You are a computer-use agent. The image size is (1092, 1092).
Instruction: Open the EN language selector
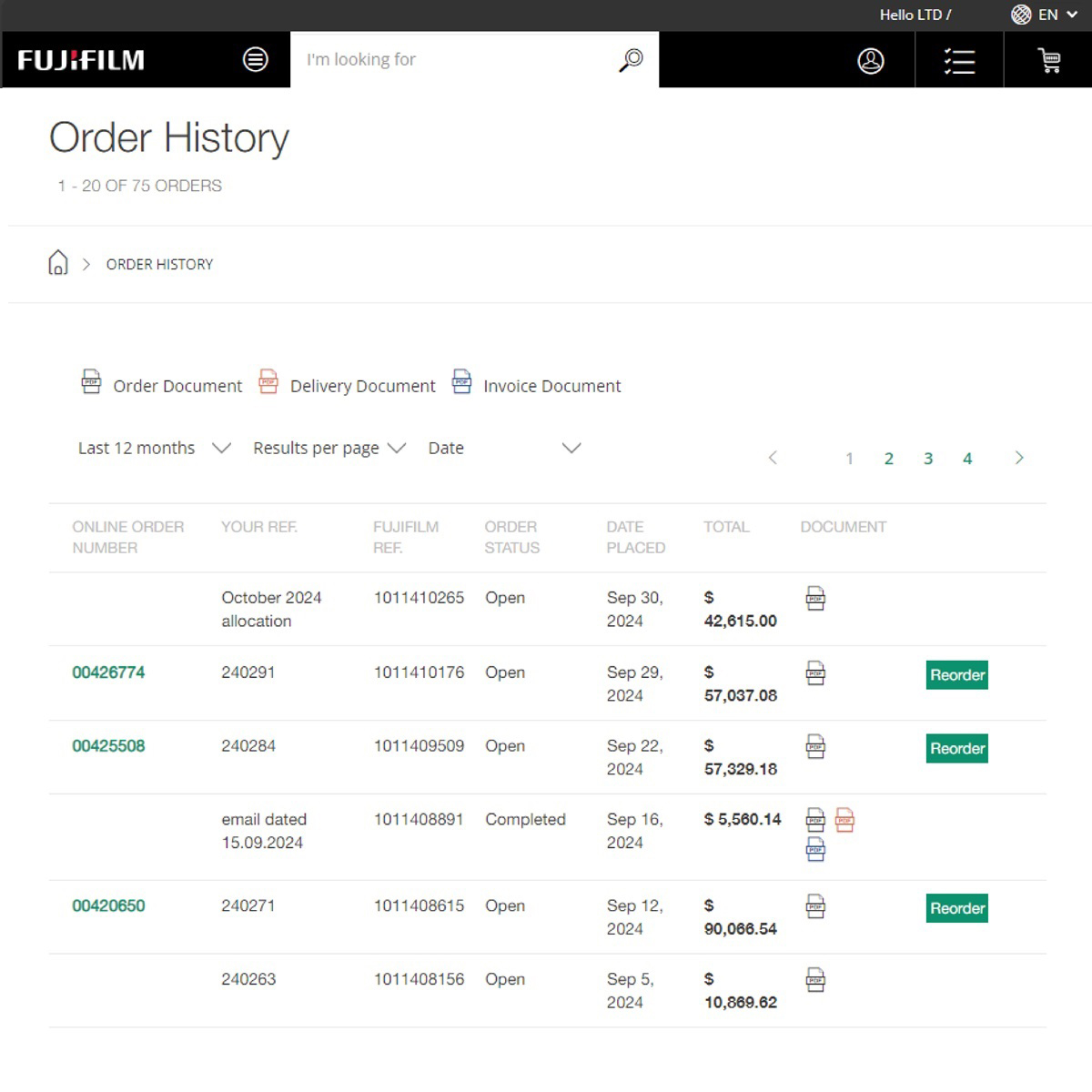pos(1043,15)
